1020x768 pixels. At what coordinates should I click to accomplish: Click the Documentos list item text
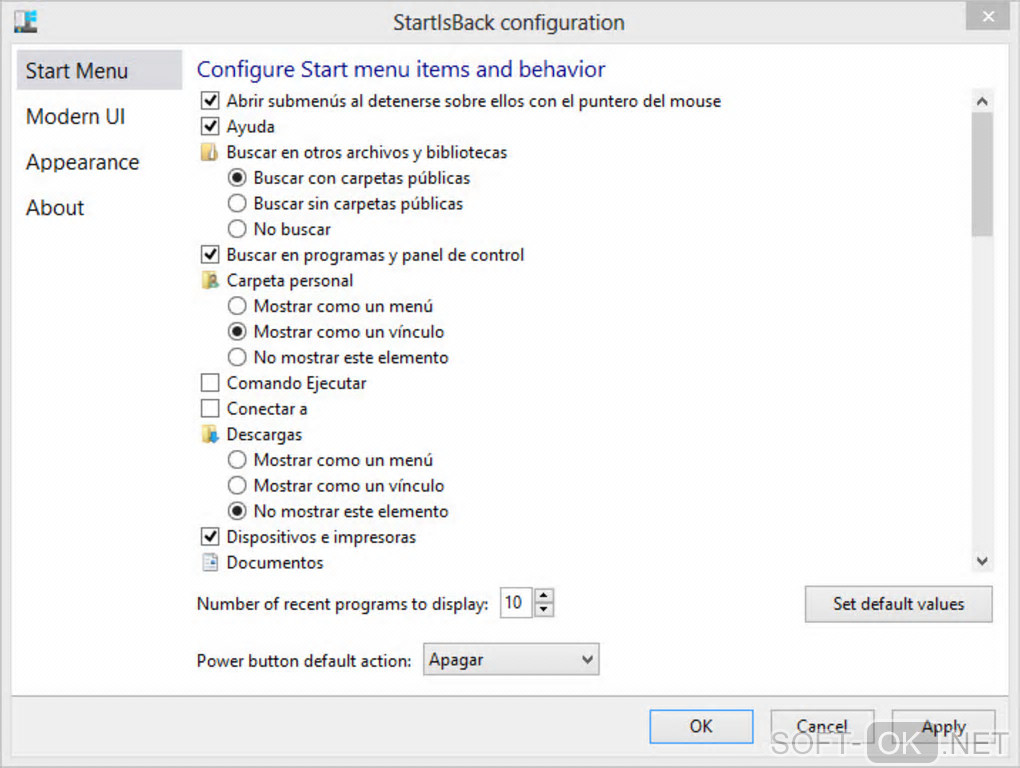point(275,563)
